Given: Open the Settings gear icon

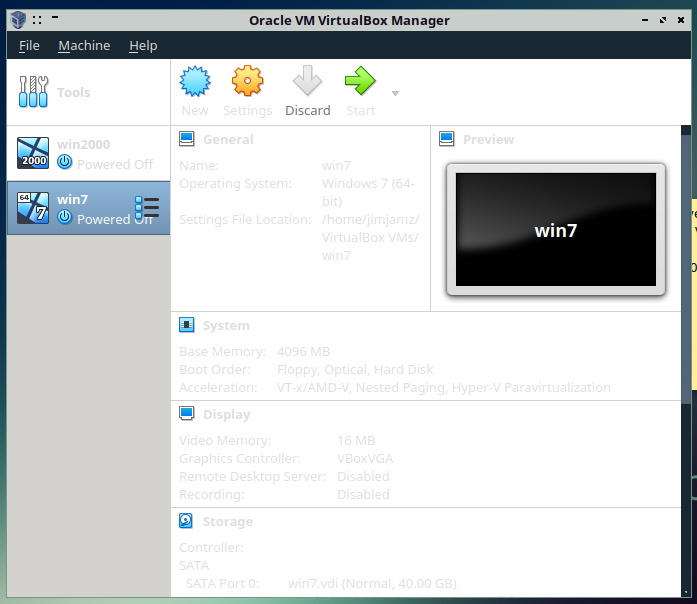Looking at the screenshot, I should pos(248,81).
